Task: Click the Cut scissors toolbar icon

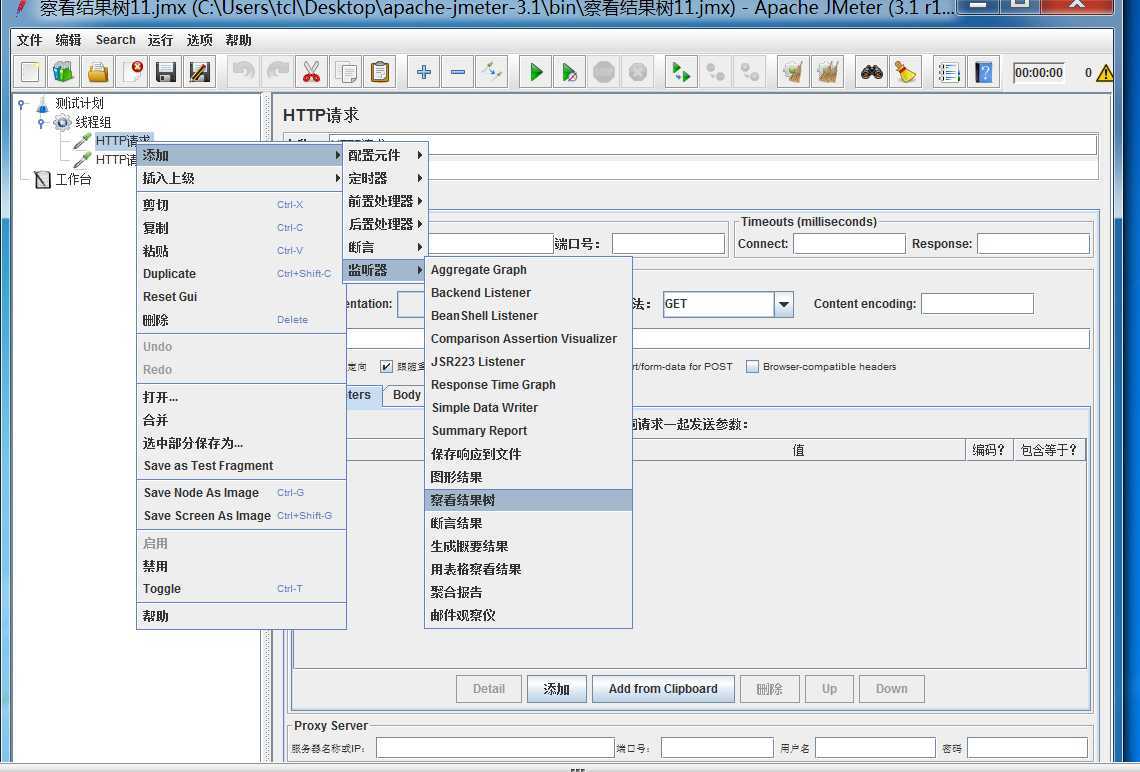Action: click(311, 72)
